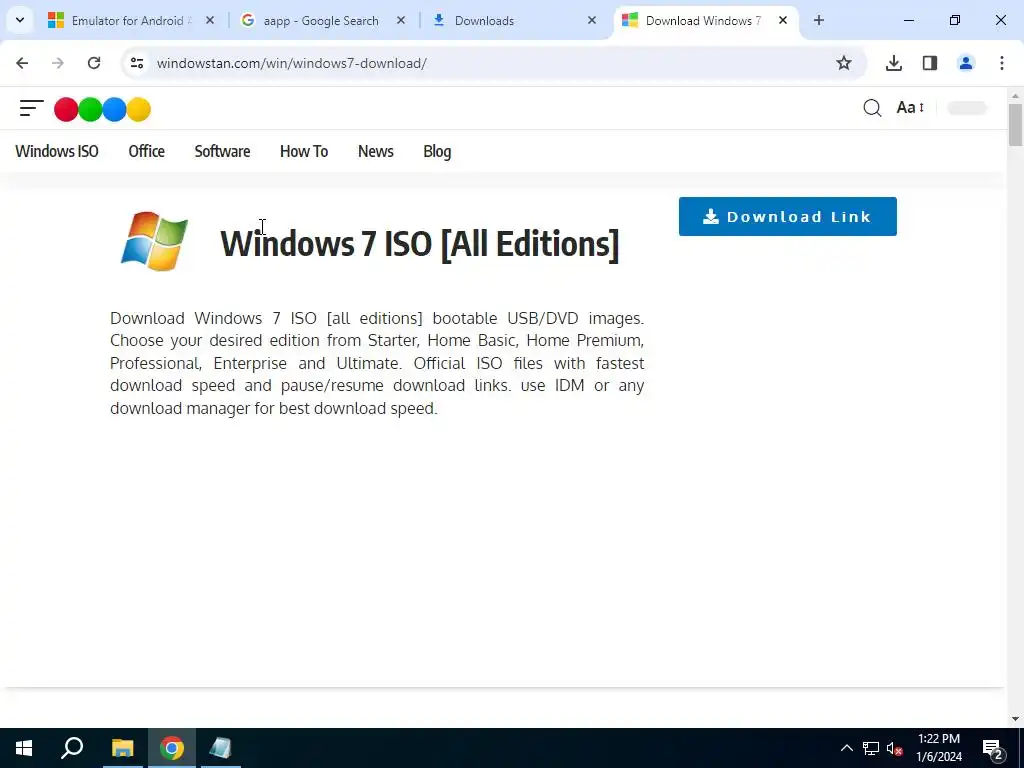Image resolution: width=1024 pixels, height=768 pixels.
Task: Open the site hamburger menu
Action: (31, 108)
